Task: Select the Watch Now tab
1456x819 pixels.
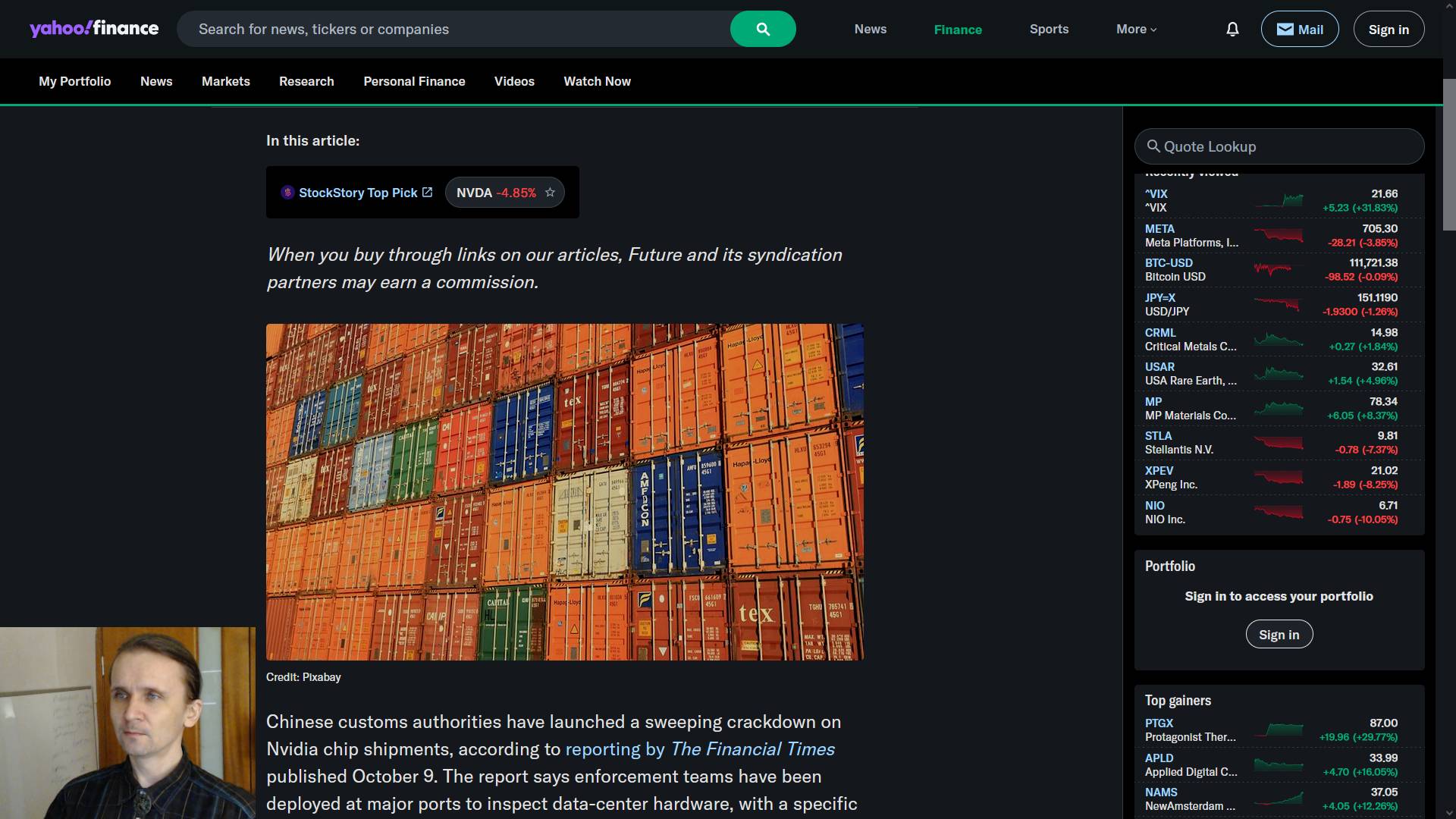Action: (x=597, y=81)
